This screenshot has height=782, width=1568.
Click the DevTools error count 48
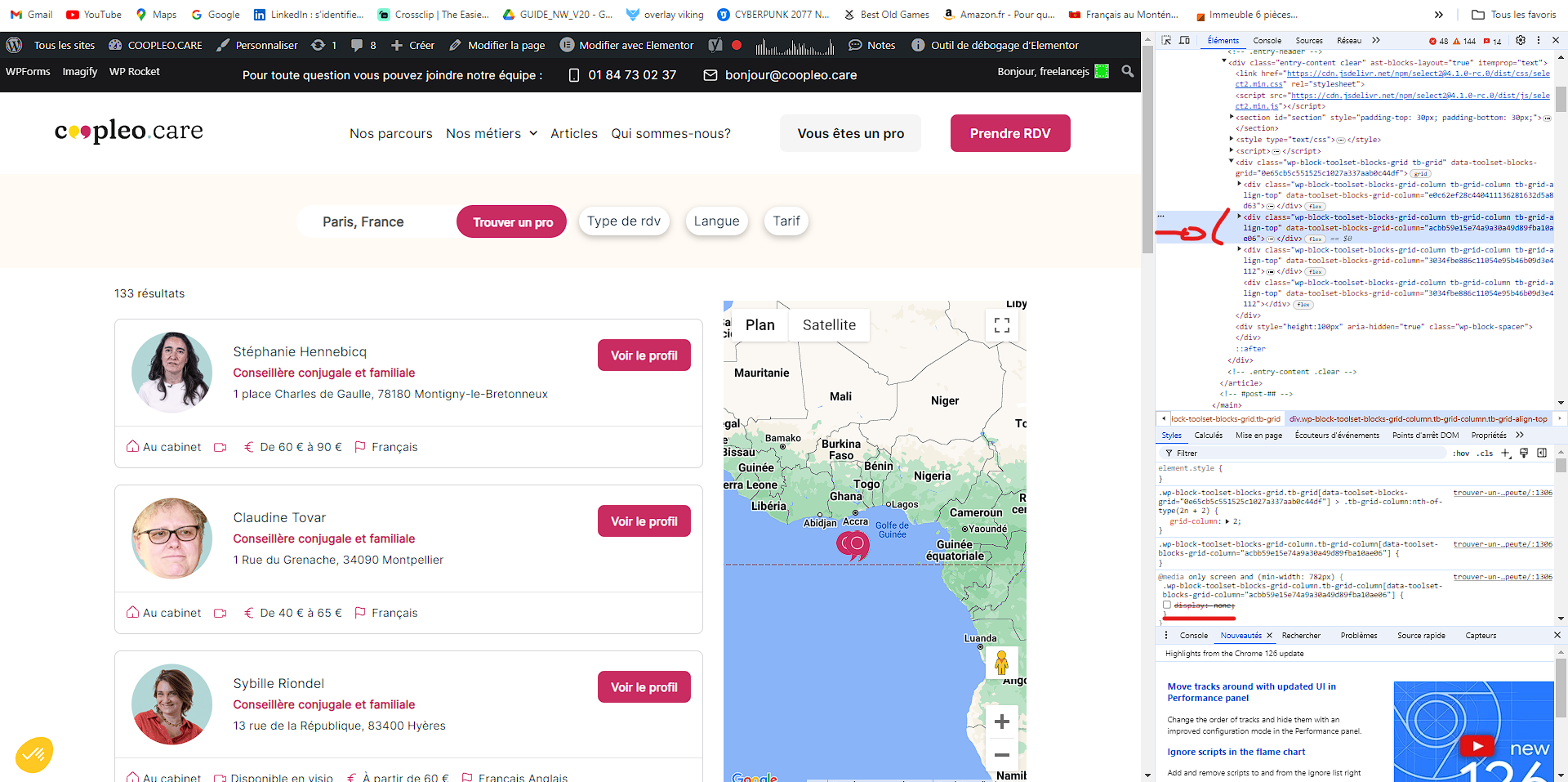click(x=1439, y=41)
